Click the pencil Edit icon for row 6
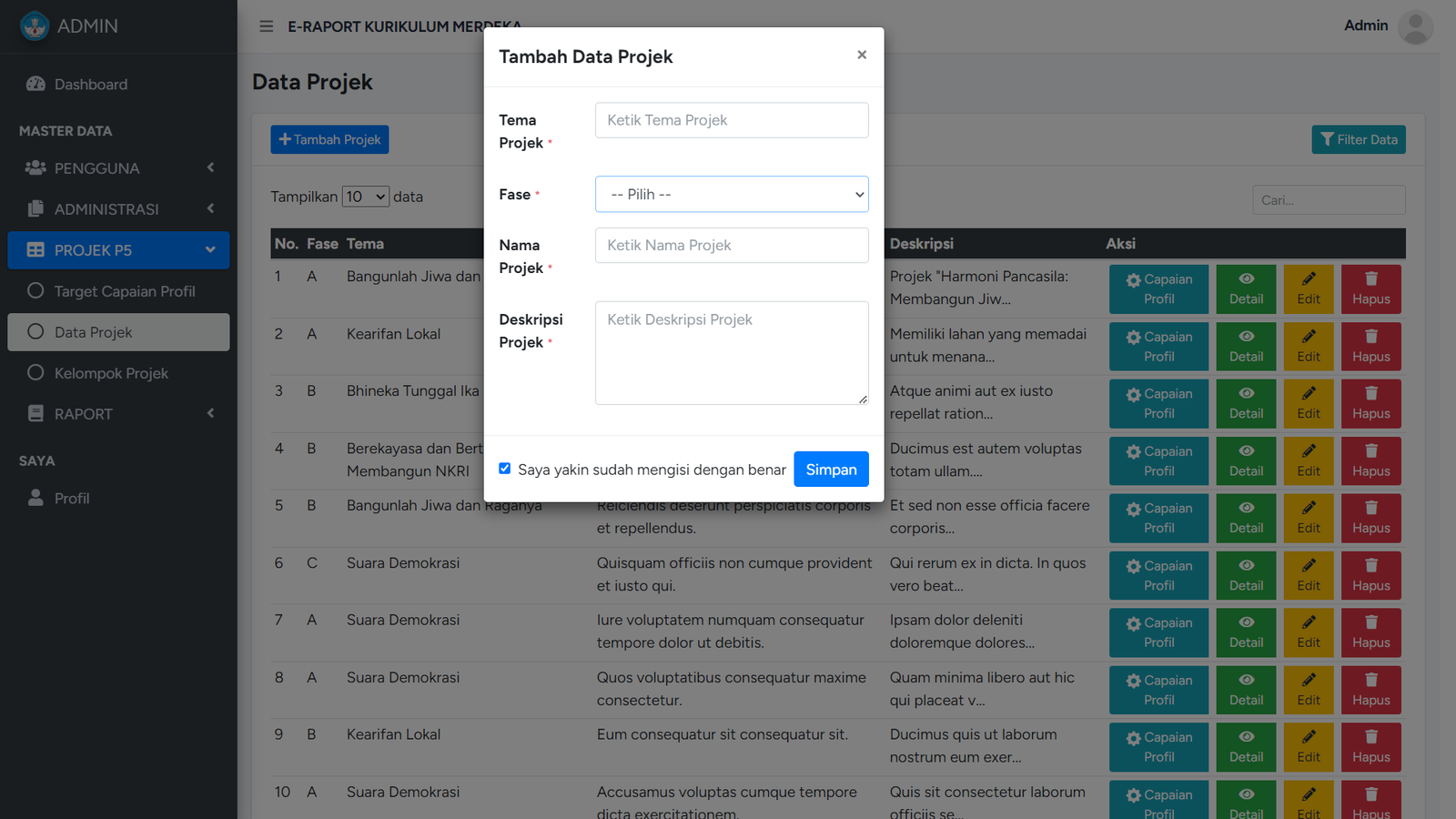1456x819 pixels. [x=1309, y=565]
